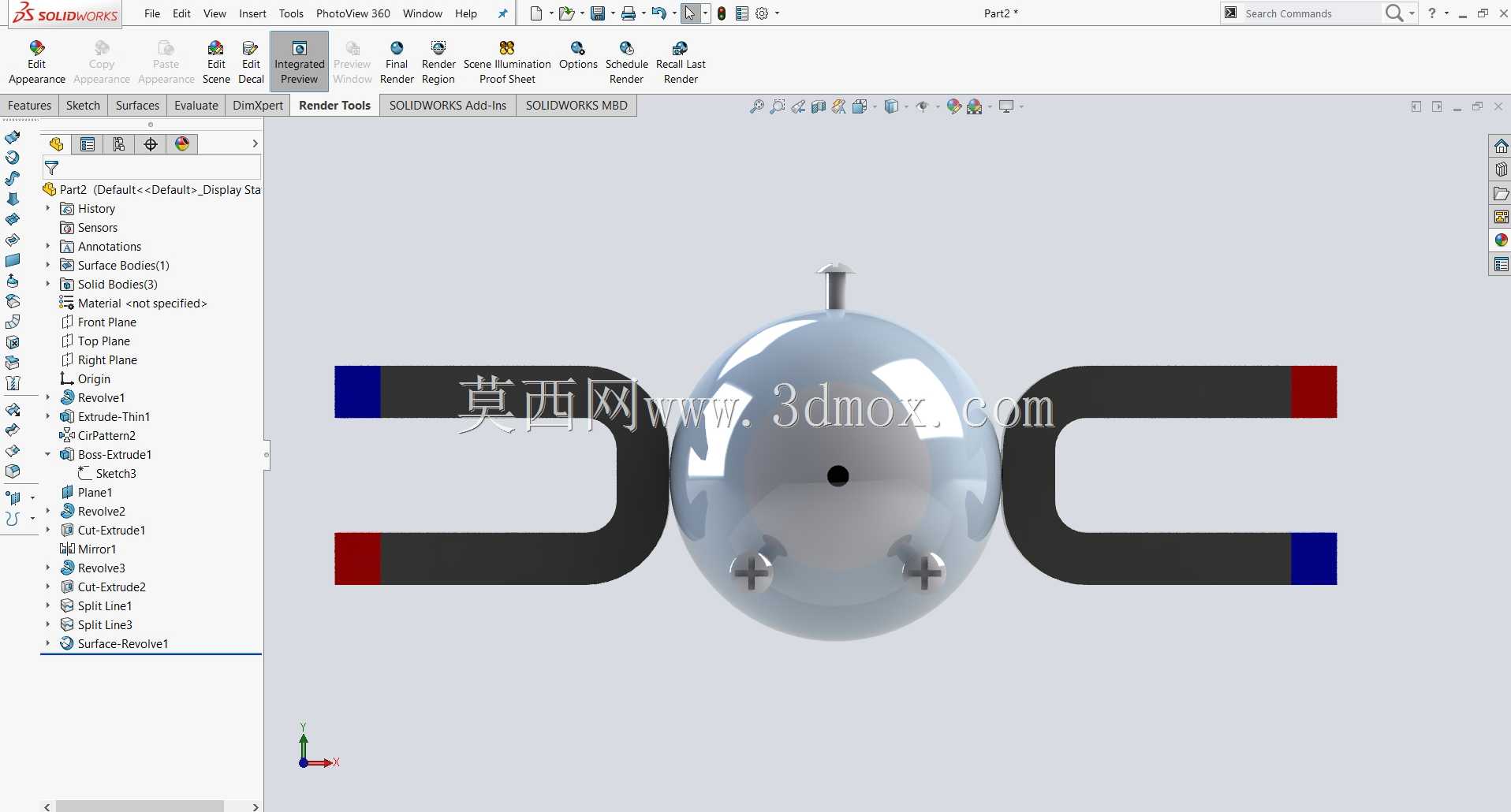Expand the Revolve1 feature
Screen dimensions: 1511x812
[47, 397]
